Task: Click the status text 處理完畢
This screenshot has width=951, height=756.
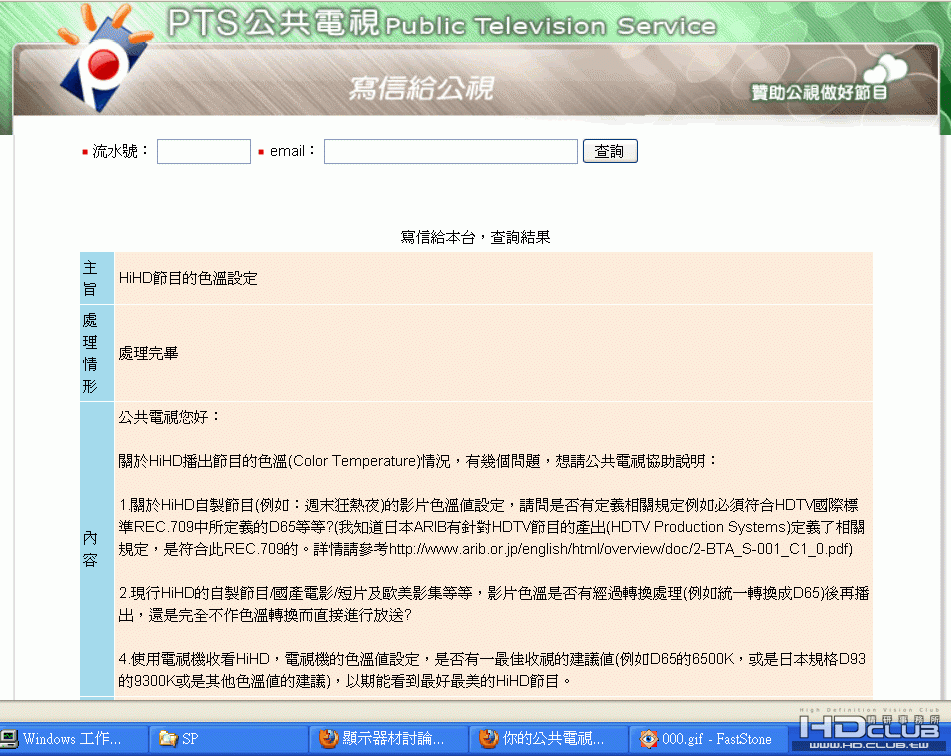Action: [x=149, y=354]
